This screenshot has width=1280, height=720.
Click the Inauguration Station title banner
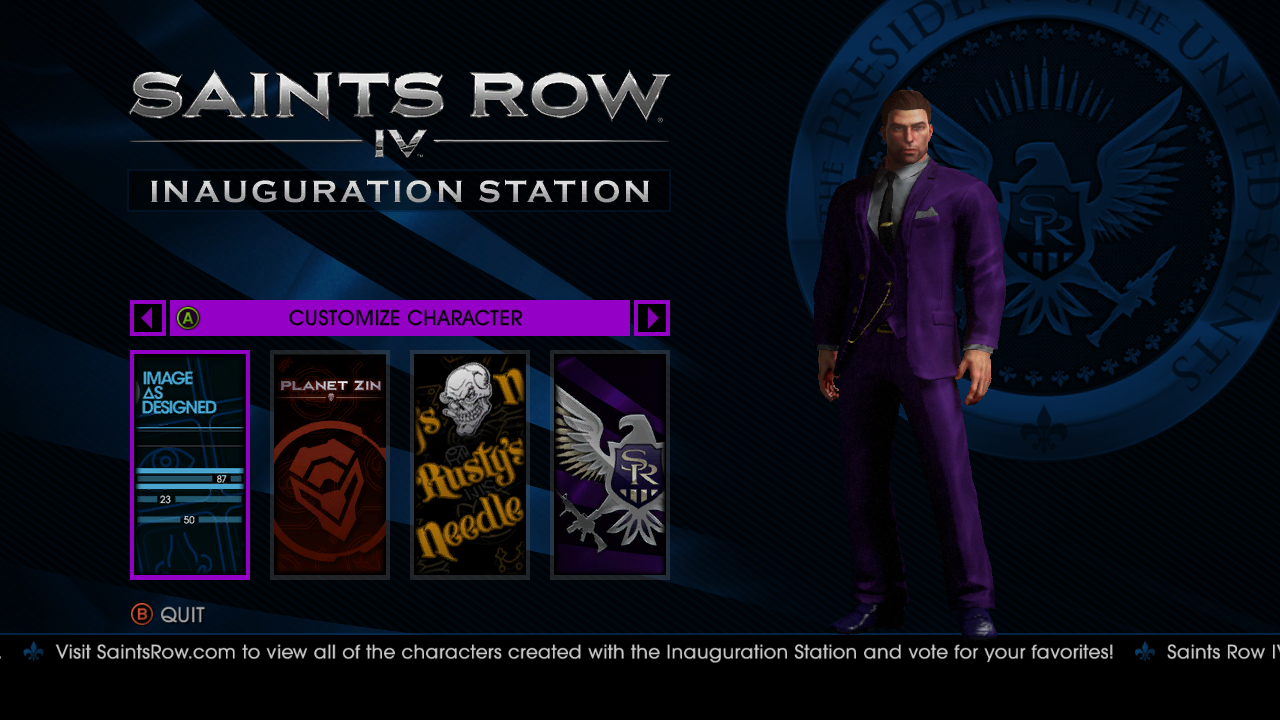[x=399, y=191]
